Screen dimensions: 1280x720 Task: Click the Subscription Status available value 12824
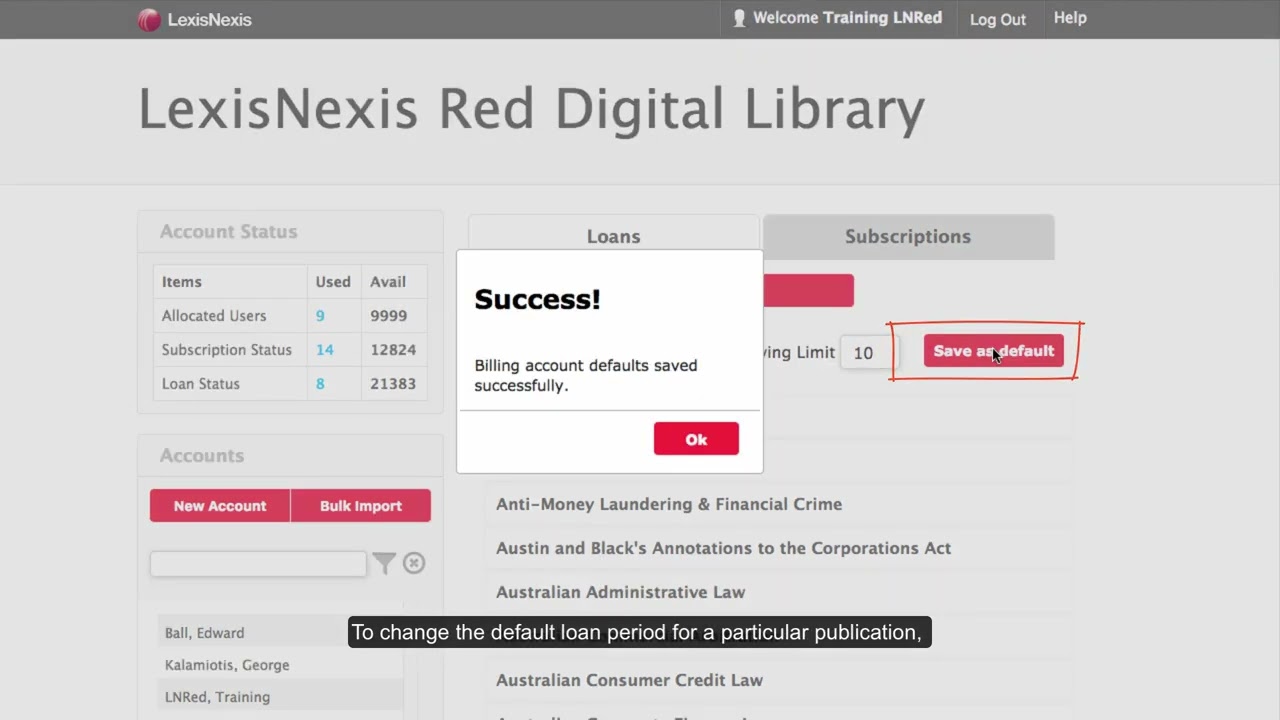pyautogui.click(x=393, y=350)
